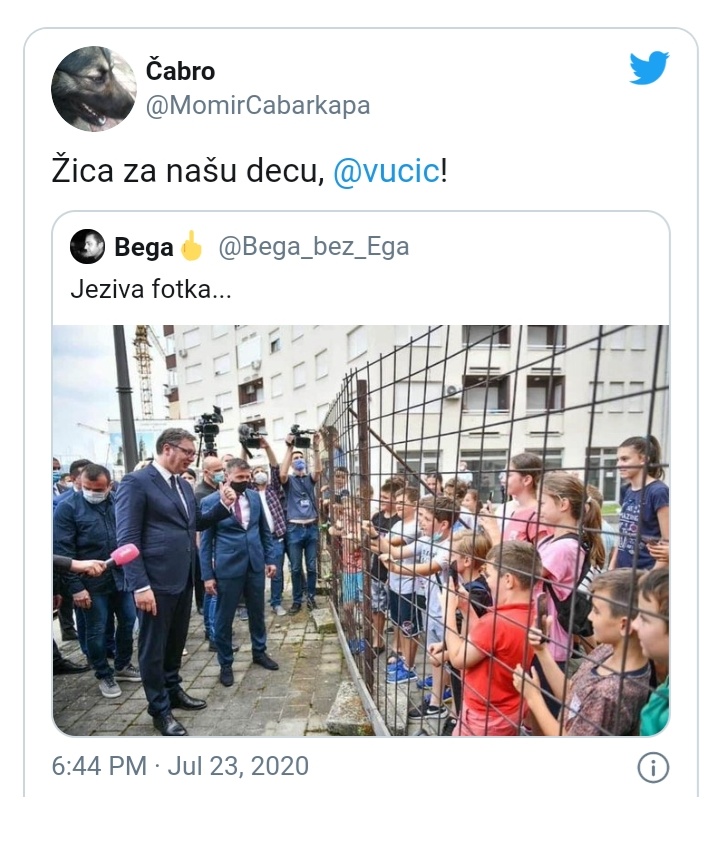
Task: Click the 'Žica za našu decu' tweet text
Action: [188, 171]
